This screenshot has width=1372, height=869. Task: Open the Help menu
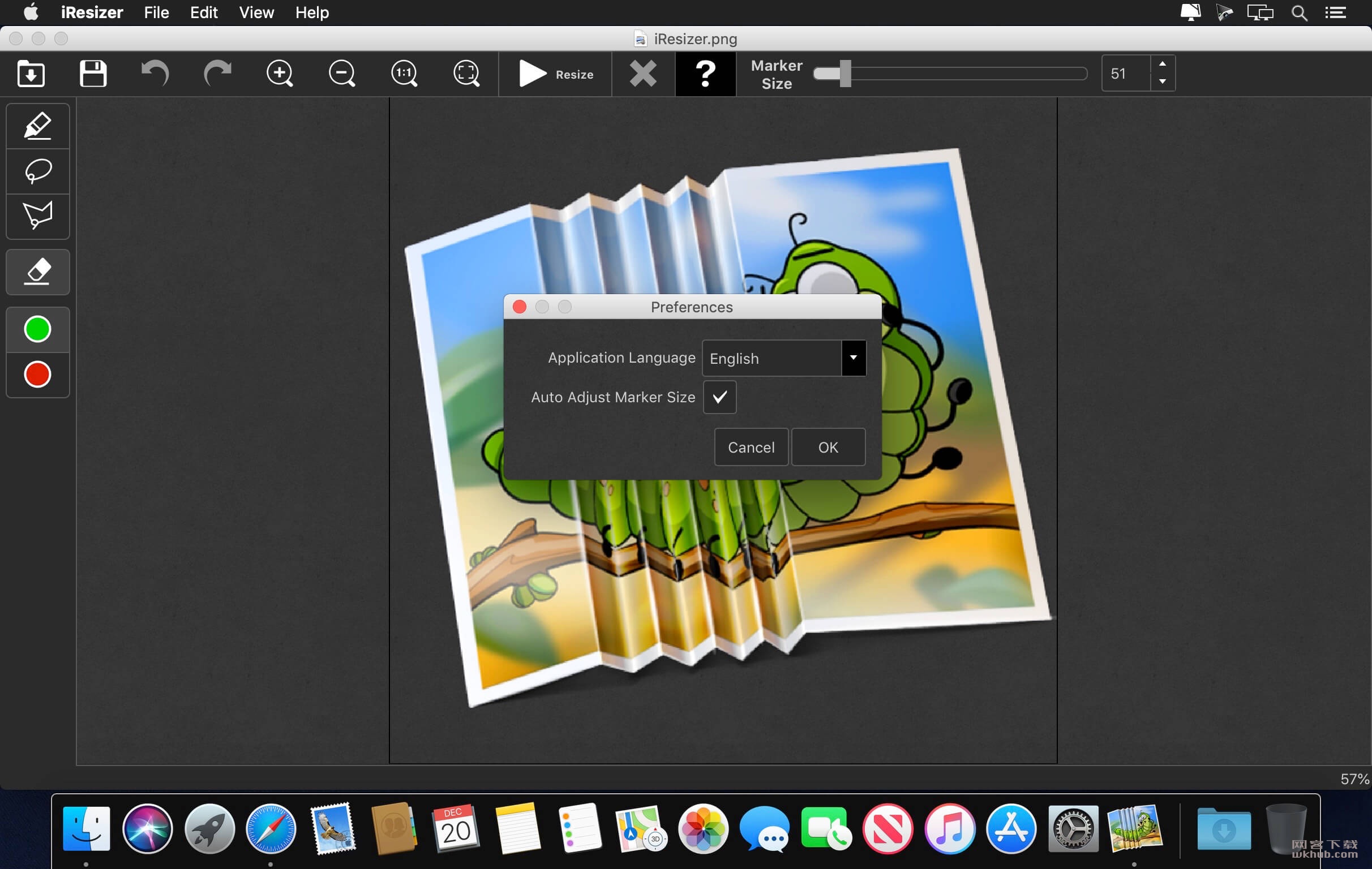point(312,12)
